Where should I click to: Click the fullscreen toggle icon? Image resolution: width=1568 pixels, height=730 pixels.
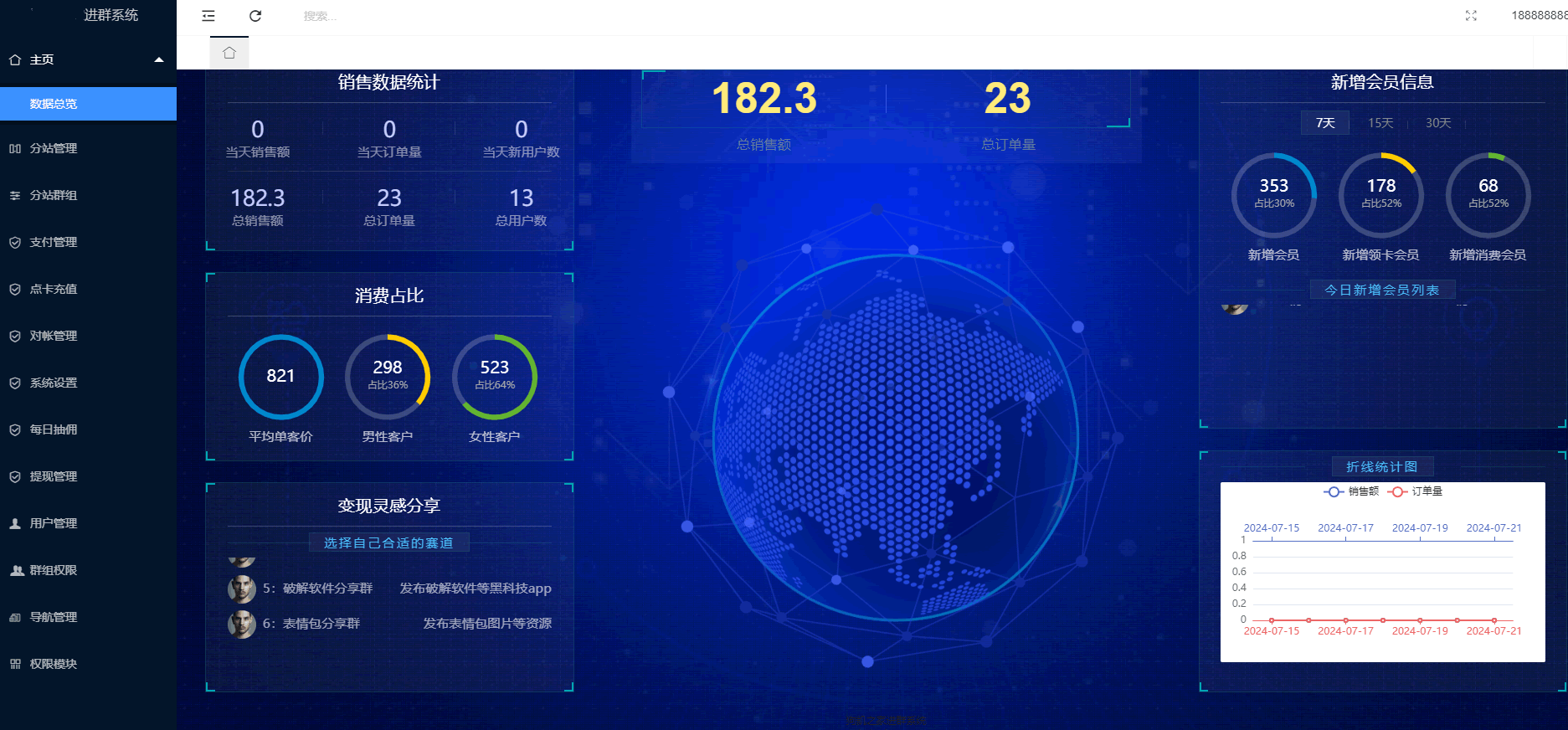(x=1471, y=16)
